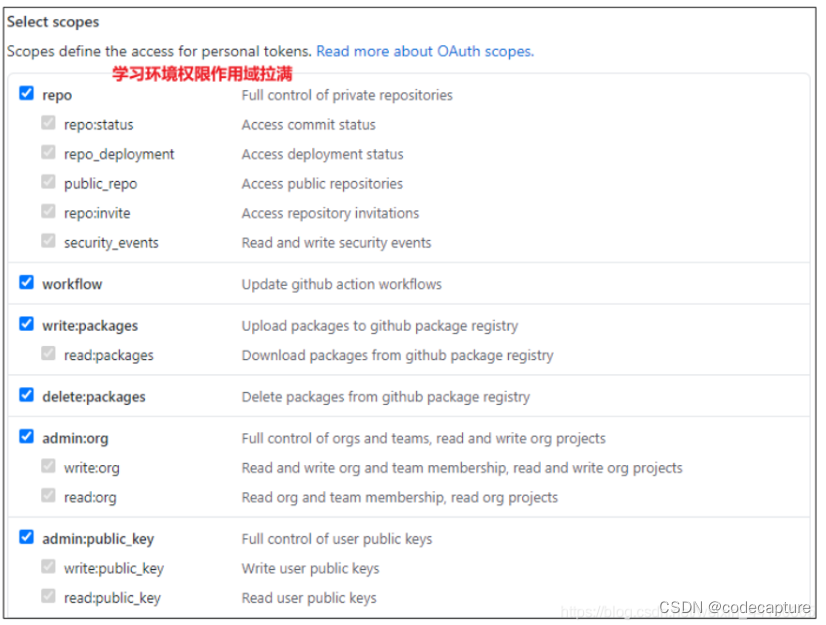Click the 'admin:org' label
The height and width of the screenshot is (625, 826).
[75, 438]
